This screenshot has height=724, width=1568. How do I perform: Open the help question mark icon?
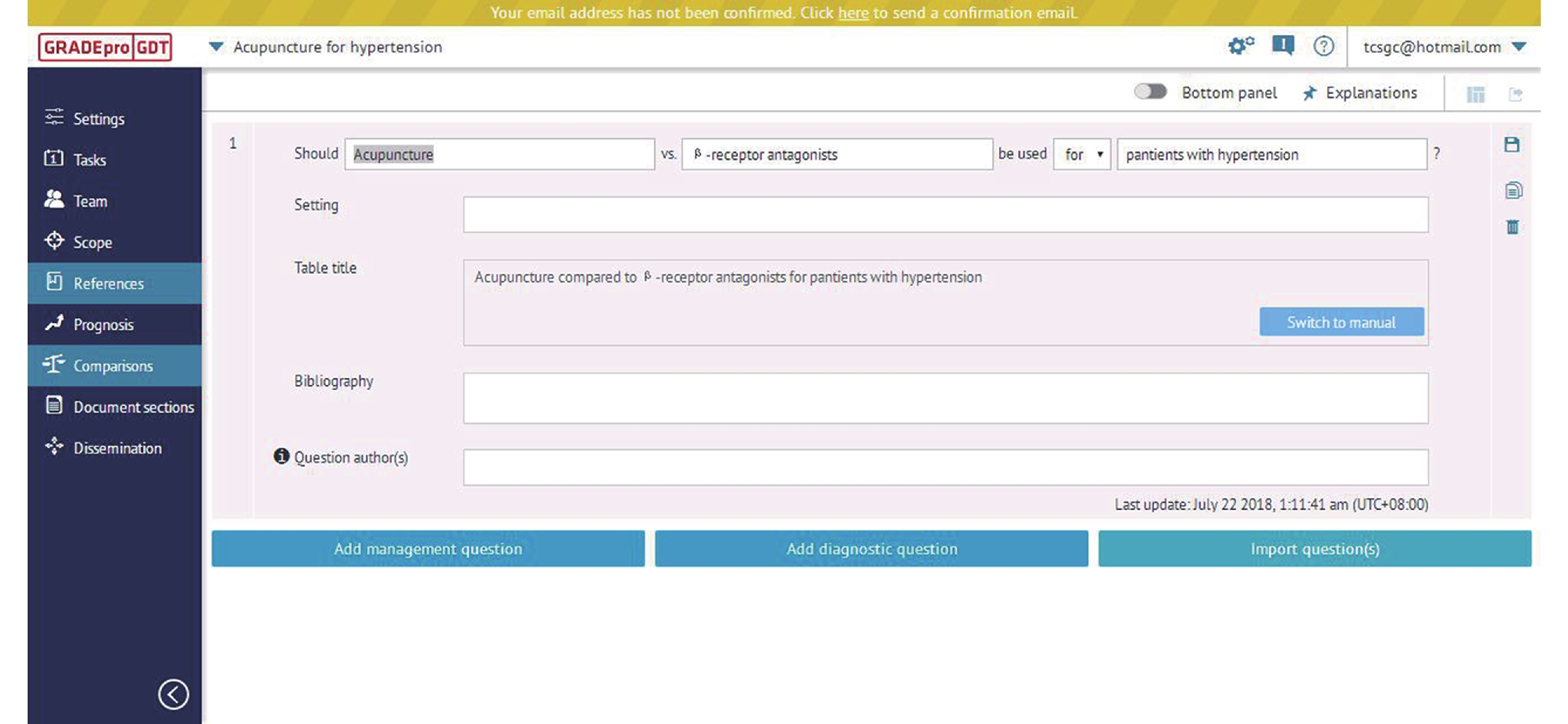coord(1323,45)
